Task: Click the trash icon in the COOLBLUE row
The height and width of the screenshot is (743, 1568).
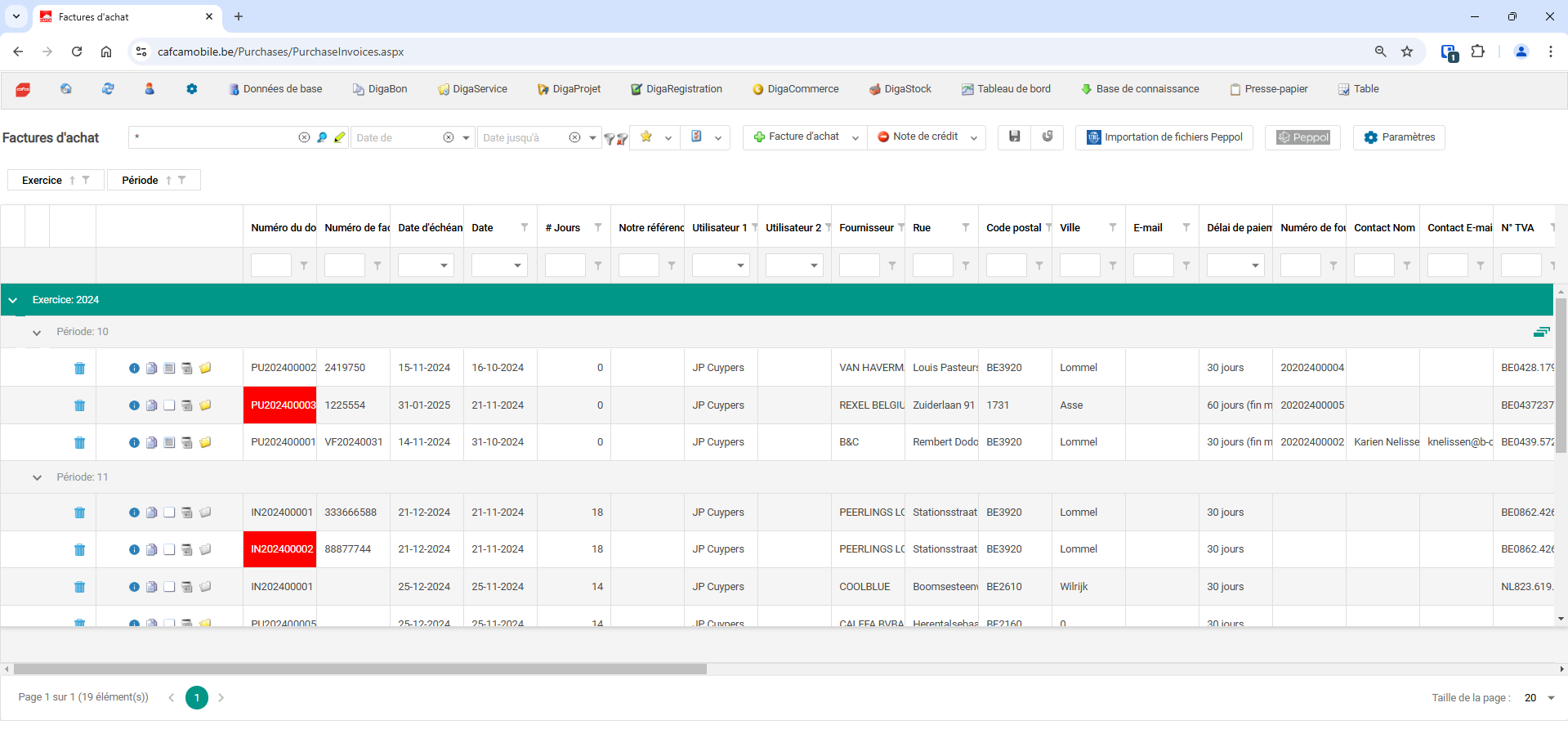Action: 79,587
